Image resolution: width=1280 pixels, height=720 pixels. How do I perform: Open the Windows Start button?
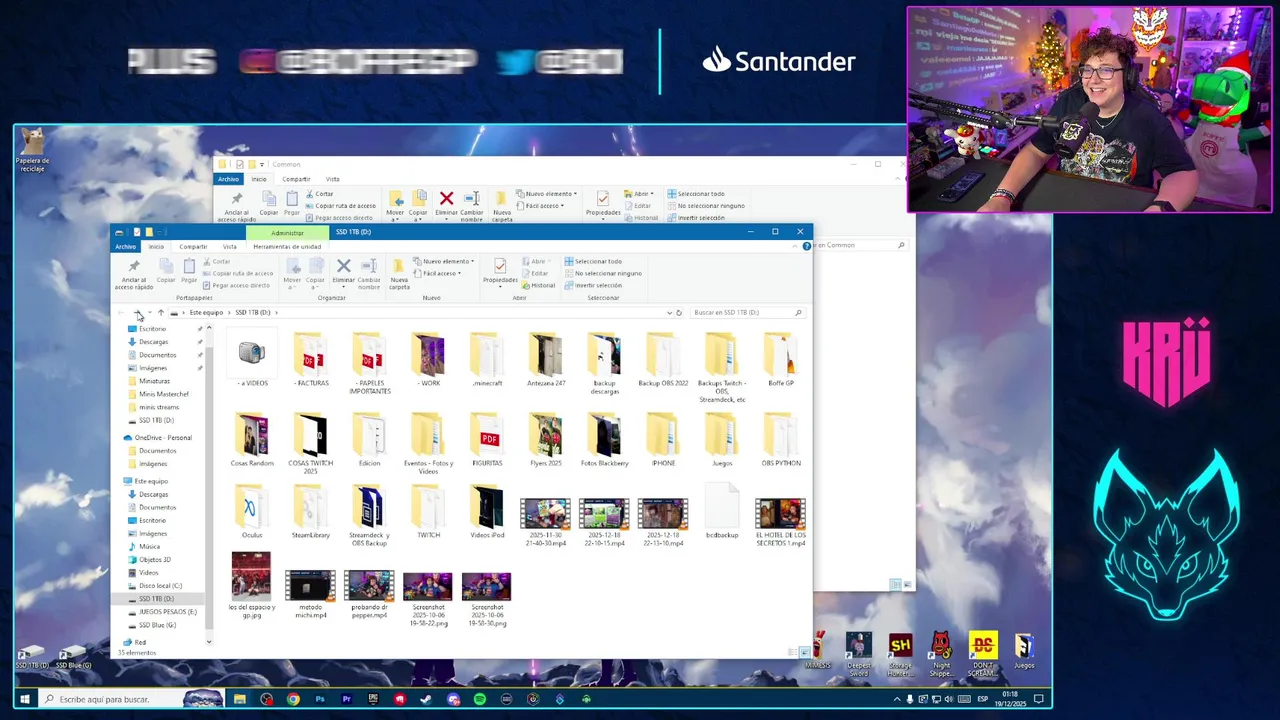coord(24,699)
